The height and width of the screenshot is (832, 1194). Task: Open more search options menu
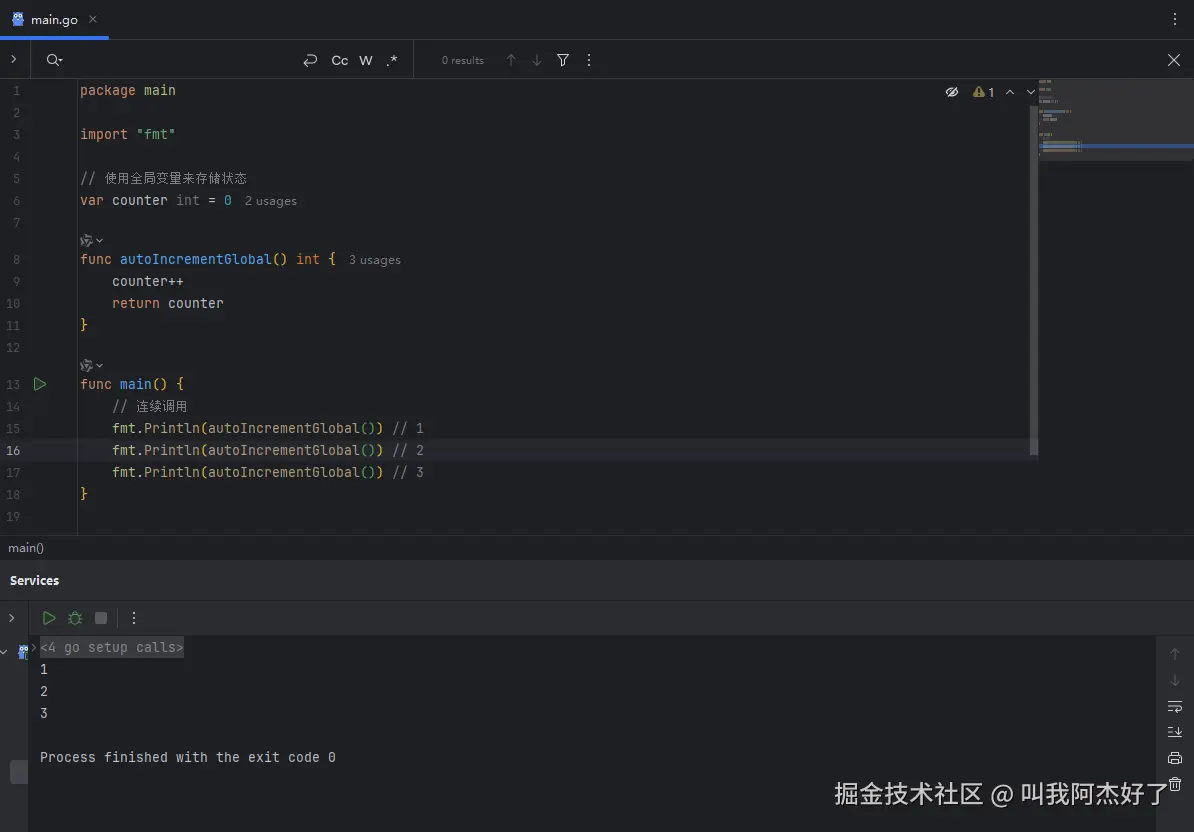click(589, 60)
